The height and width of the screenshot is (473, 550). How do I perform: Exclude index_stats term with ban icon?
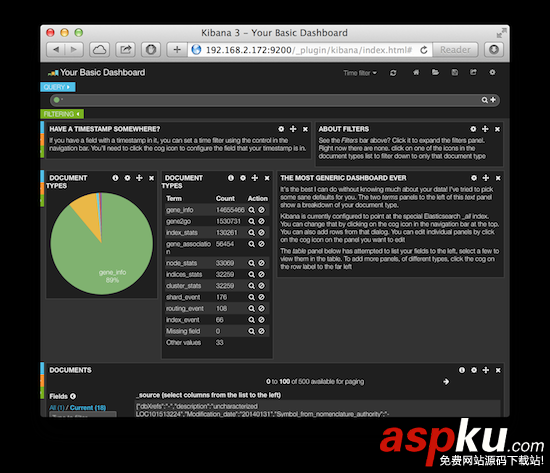pyautogui.click(x=261, y=232)
